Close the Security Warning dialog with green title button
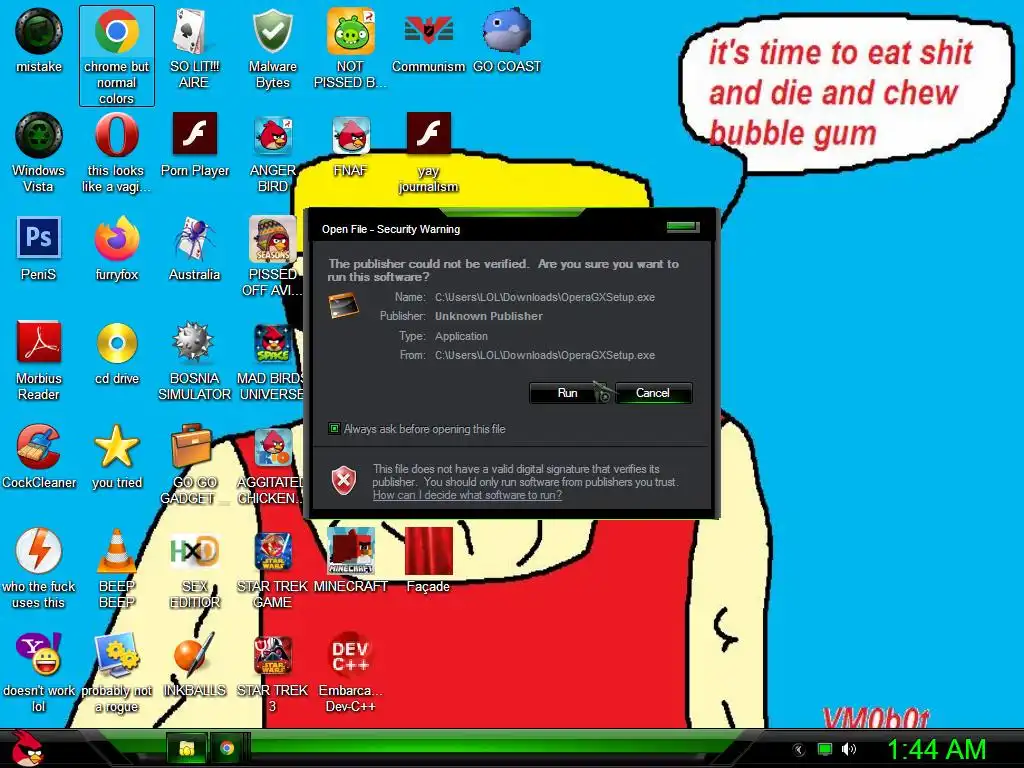Screen dimensions: 1024x768 (682, 226)
